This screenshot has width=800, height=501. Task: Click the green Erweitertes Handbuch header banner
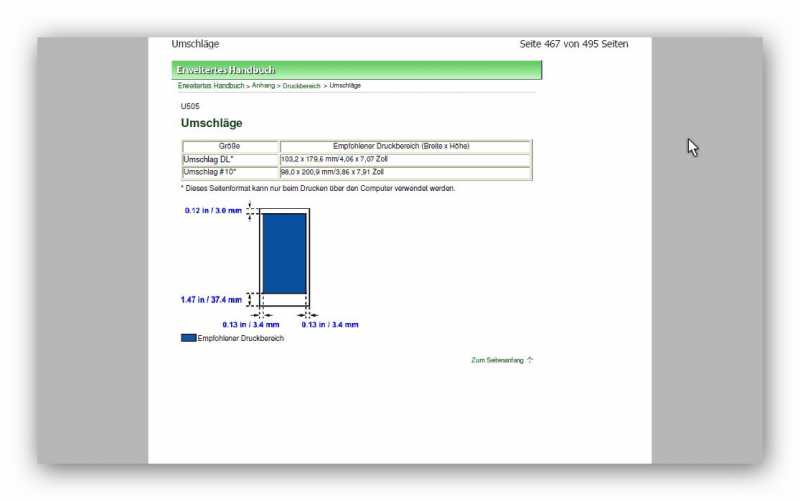tap(356, 70)
